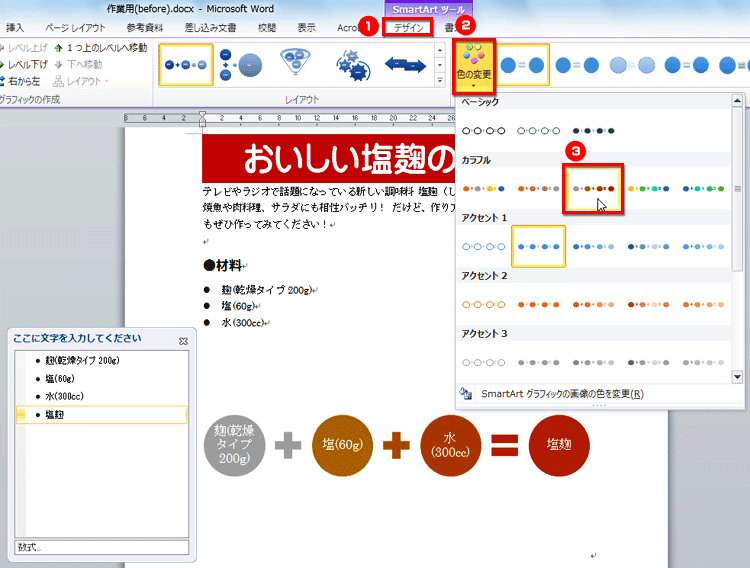The height and width of the screenshot is (568, 750).
Task: Close the SmartArt text pane
Action: pos(183,341)
